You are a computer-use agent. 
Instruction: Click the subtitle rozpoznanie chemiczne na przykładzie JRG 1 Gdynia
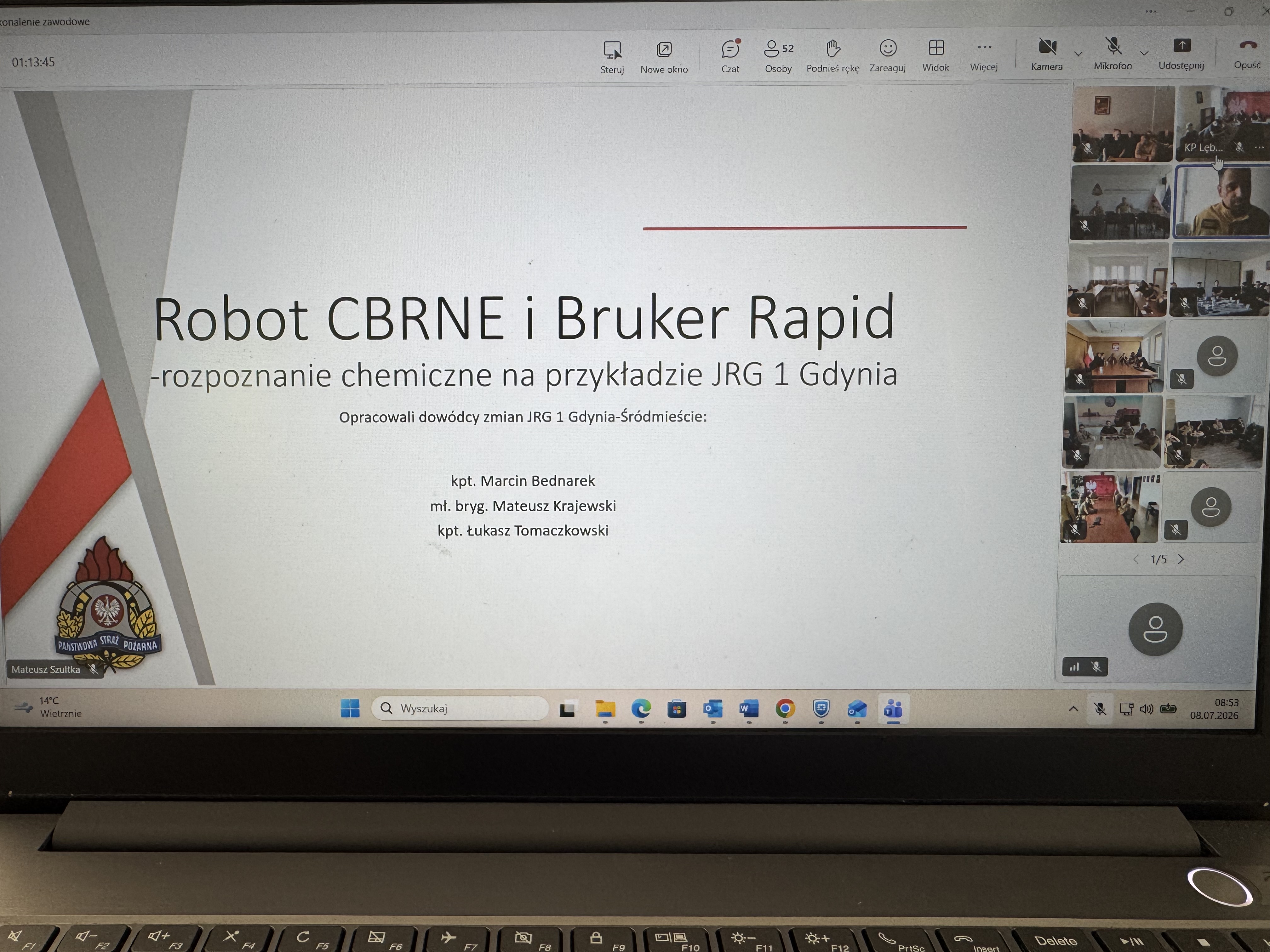coord(523,375)
